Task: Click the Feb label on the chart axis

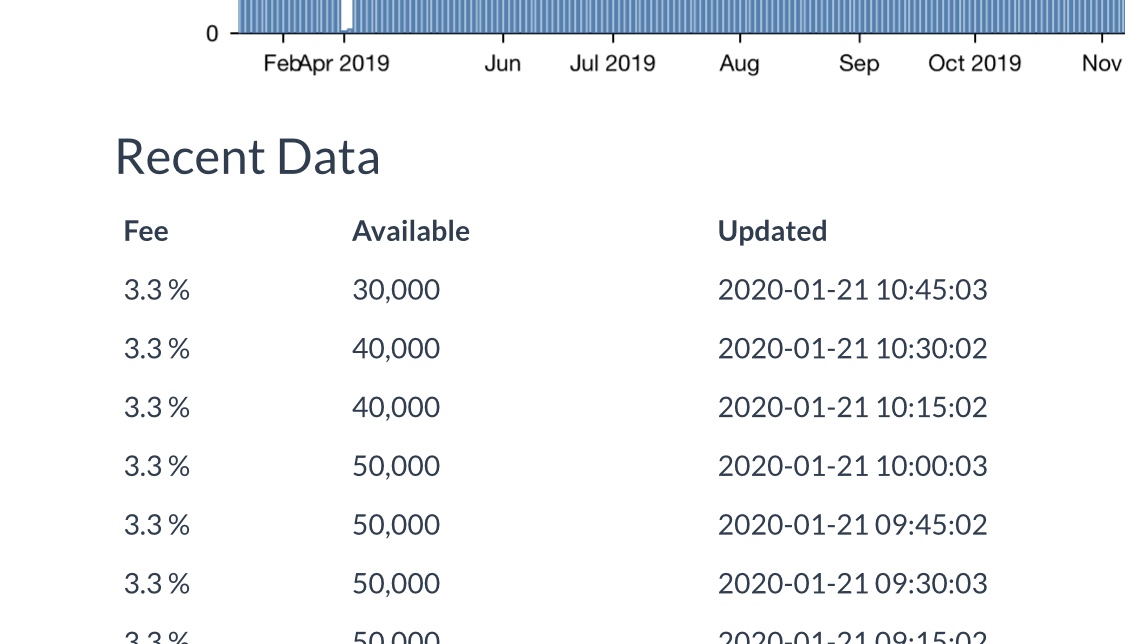Action: (x=282, y=63)
